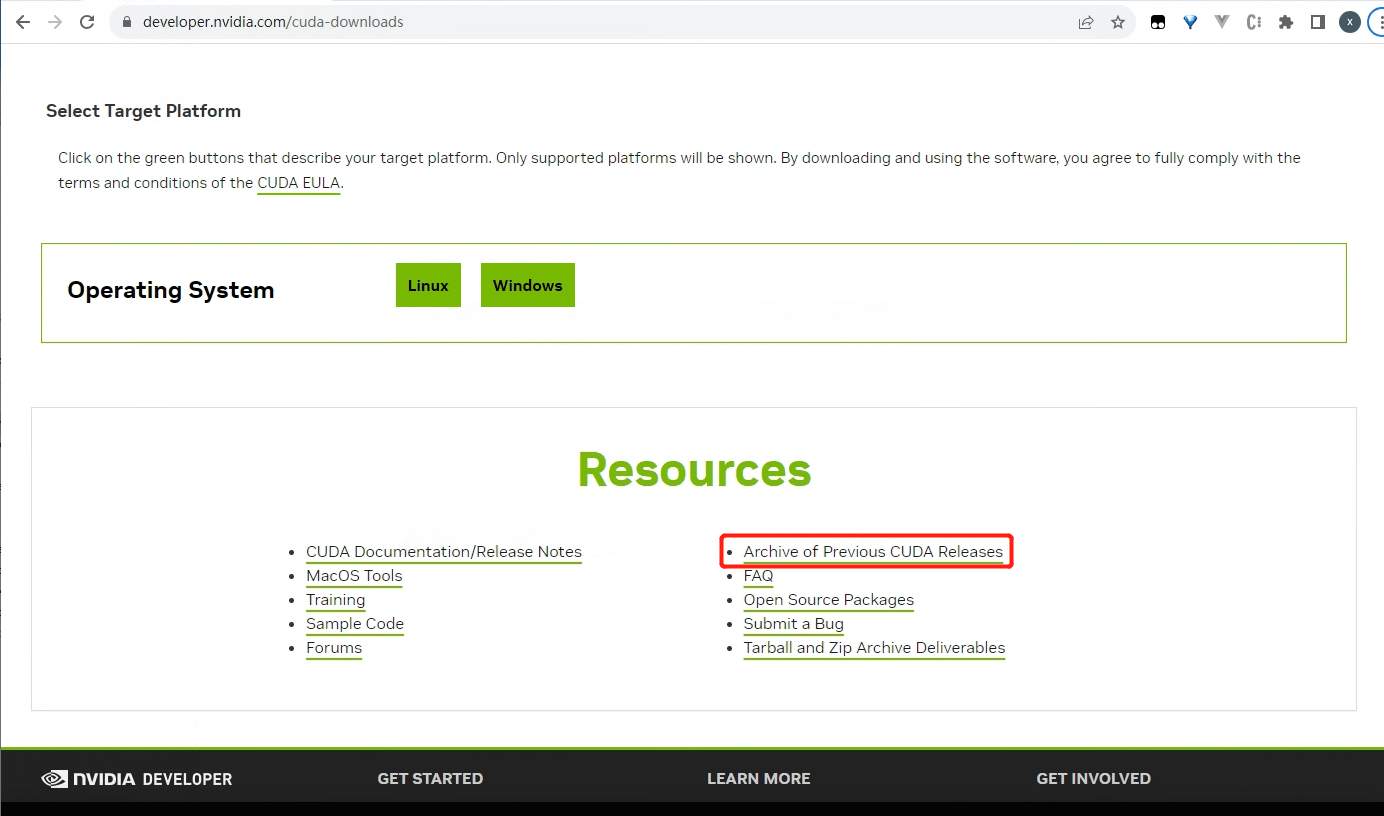
Task: Visit the Training resources link
Action: pyautogui.click(x=336, y=600)
